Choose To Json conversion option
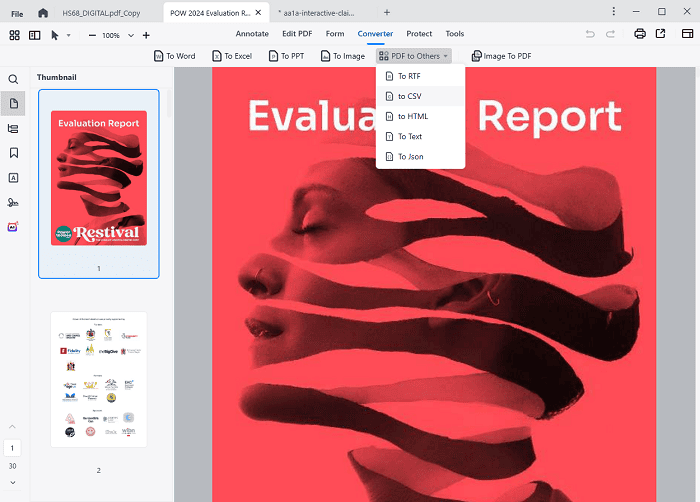This screenshot has width=700, height=502. 410,157
